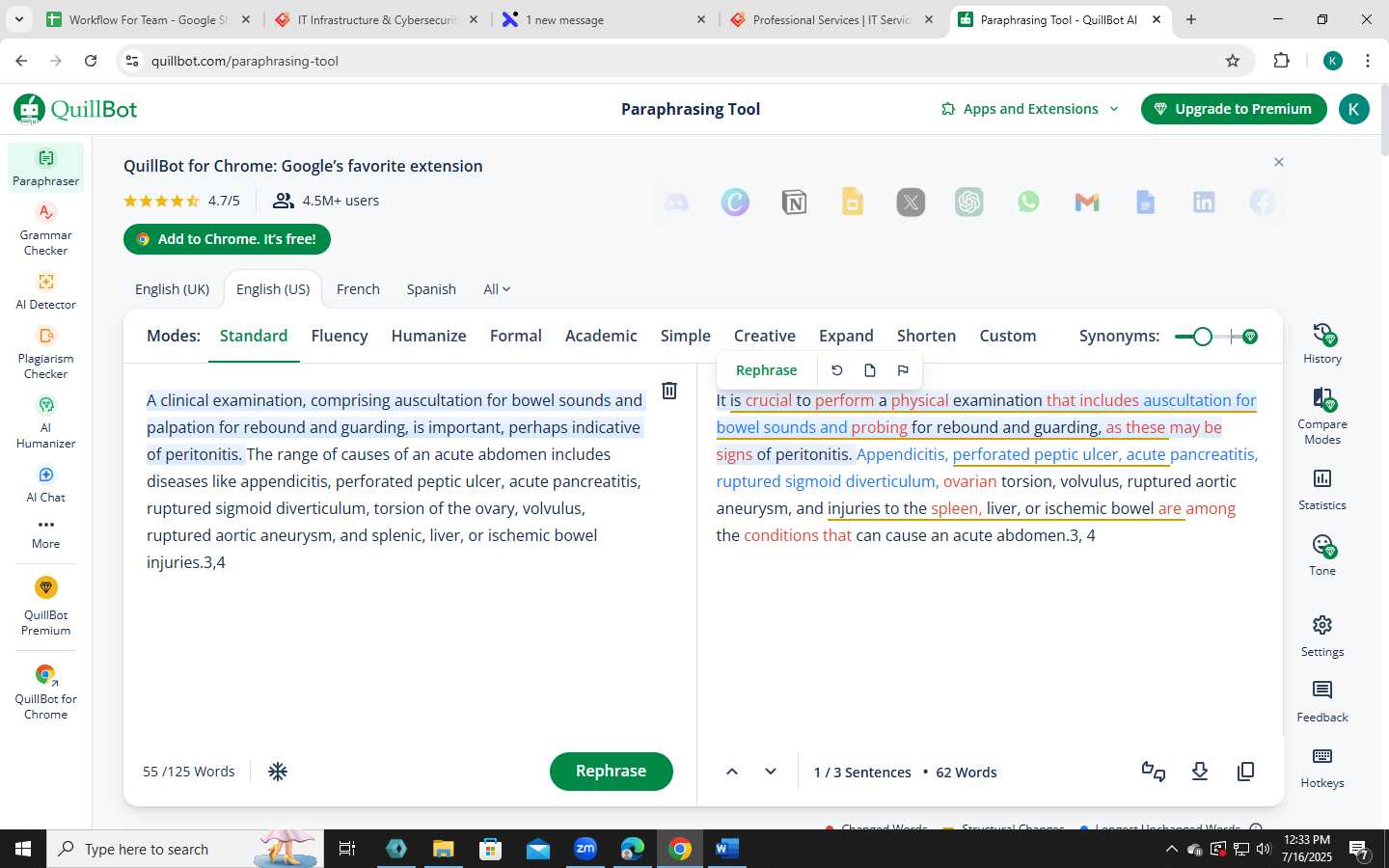This screenshot has height=868, width=1389.
Task: Open the History panel
Action: pos(1322,343)
